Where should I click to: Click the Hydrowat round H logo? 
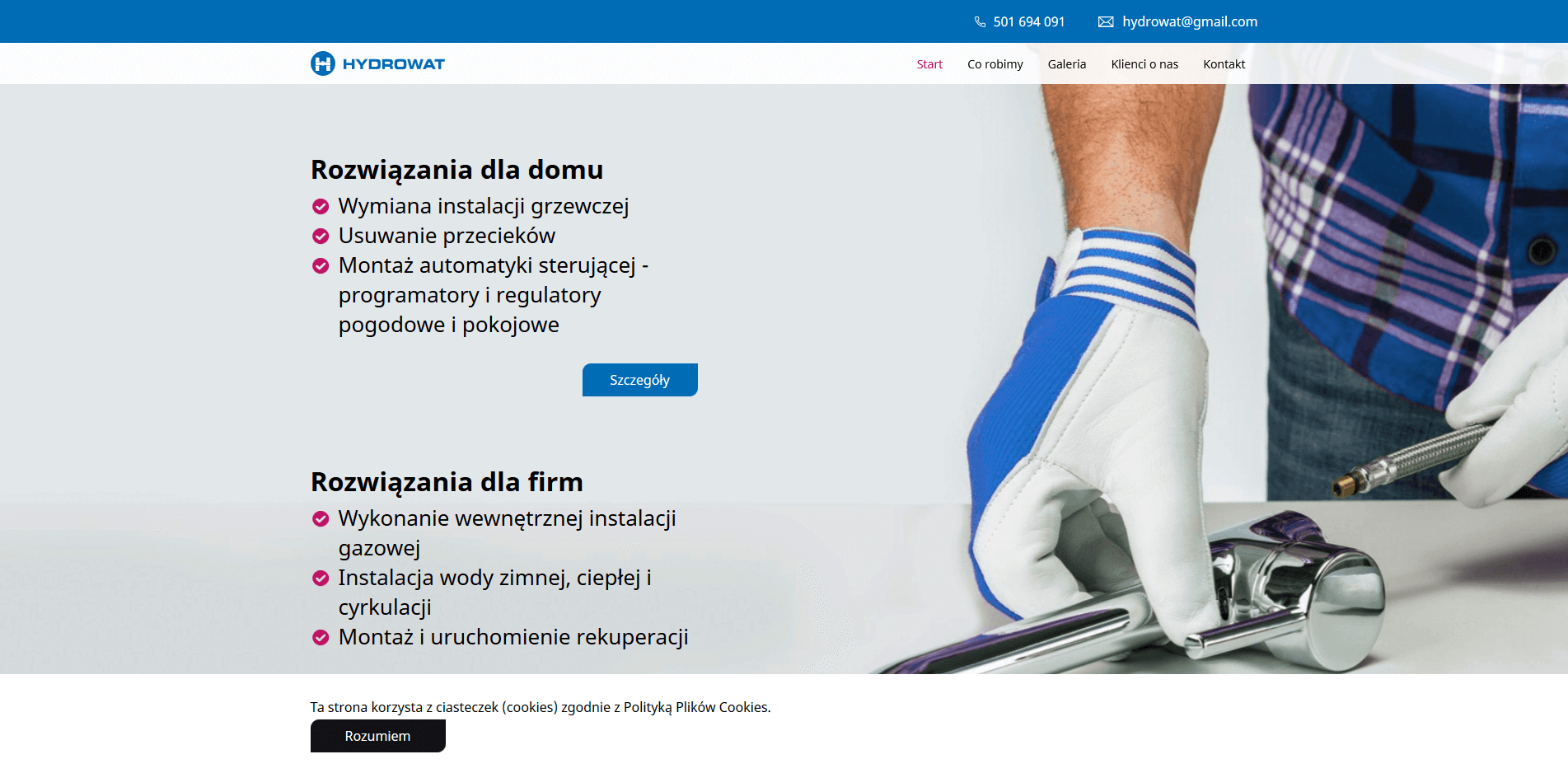click(323, 63)
